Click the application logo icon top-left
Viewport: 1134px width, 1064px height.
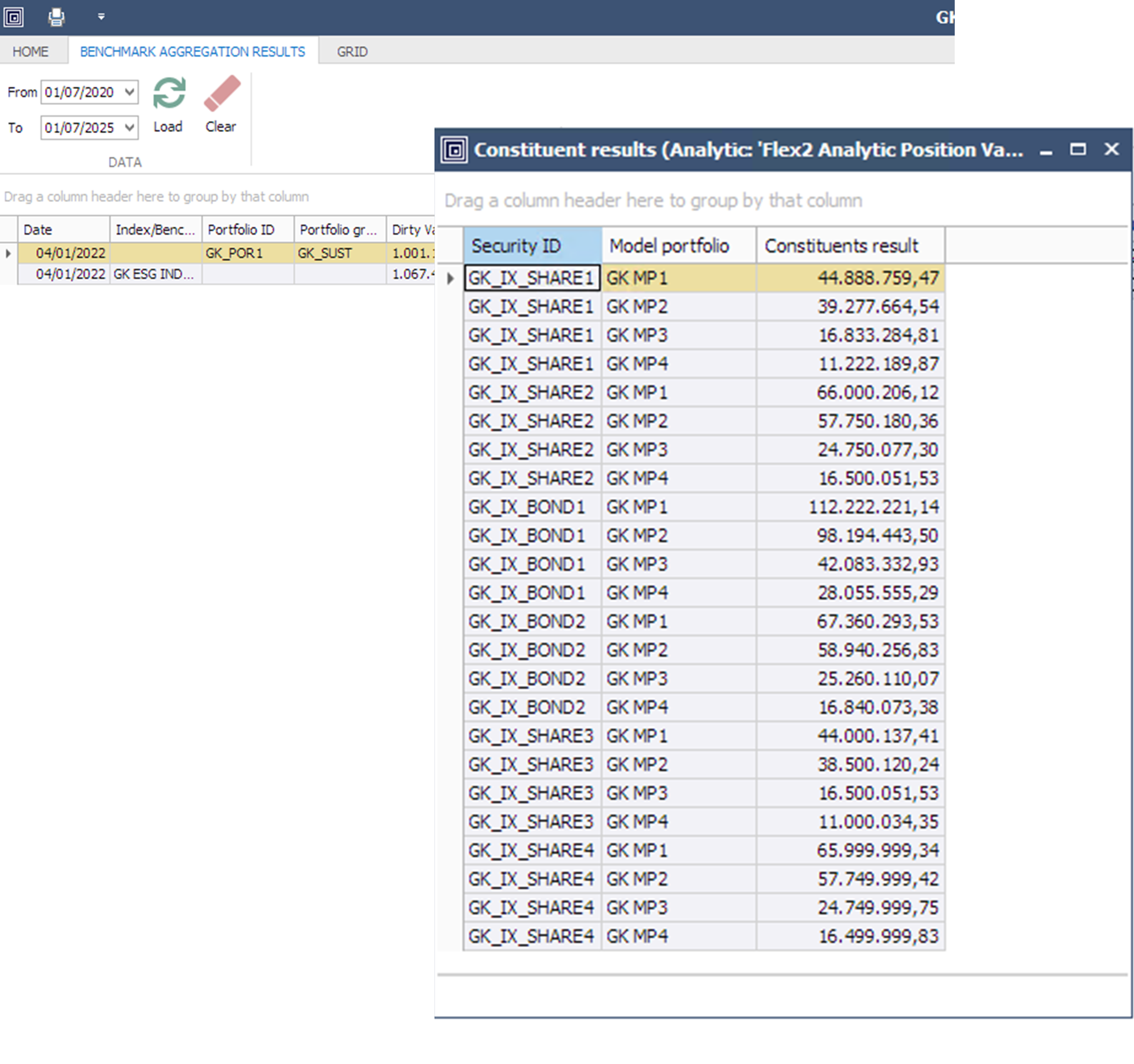point(14,17)
